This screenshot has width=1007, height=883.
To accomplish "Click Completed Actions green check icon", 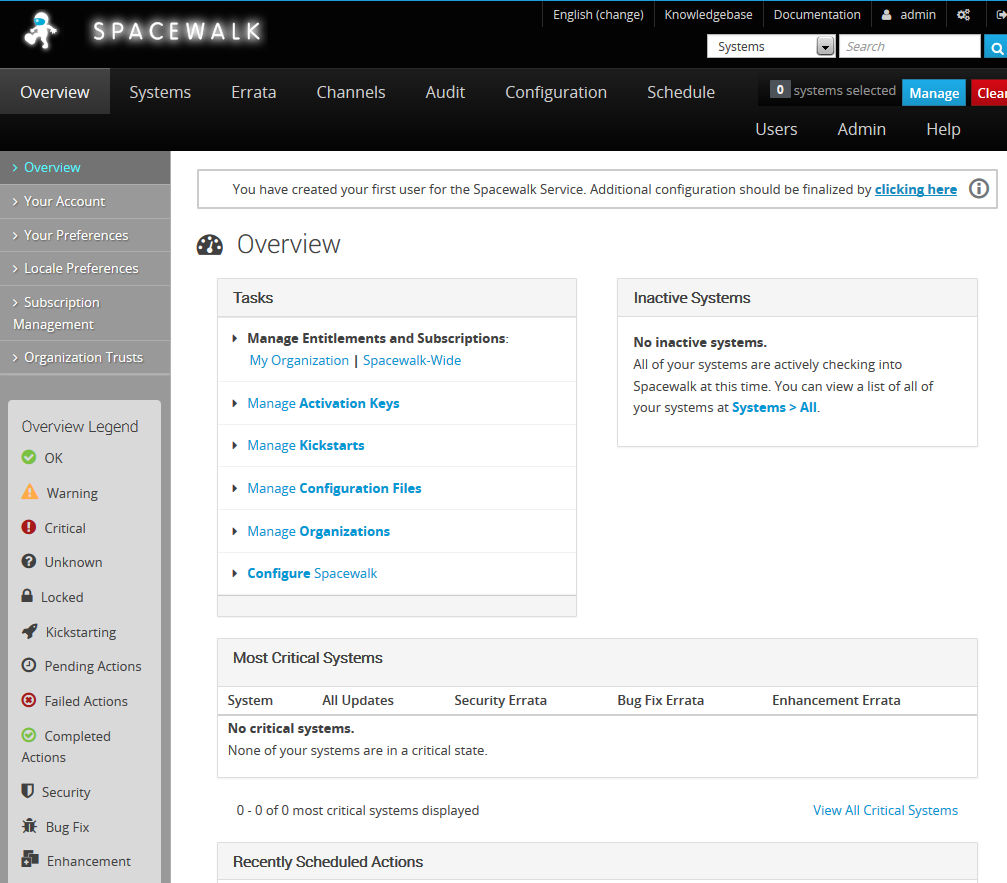I will tap(29, 735).
